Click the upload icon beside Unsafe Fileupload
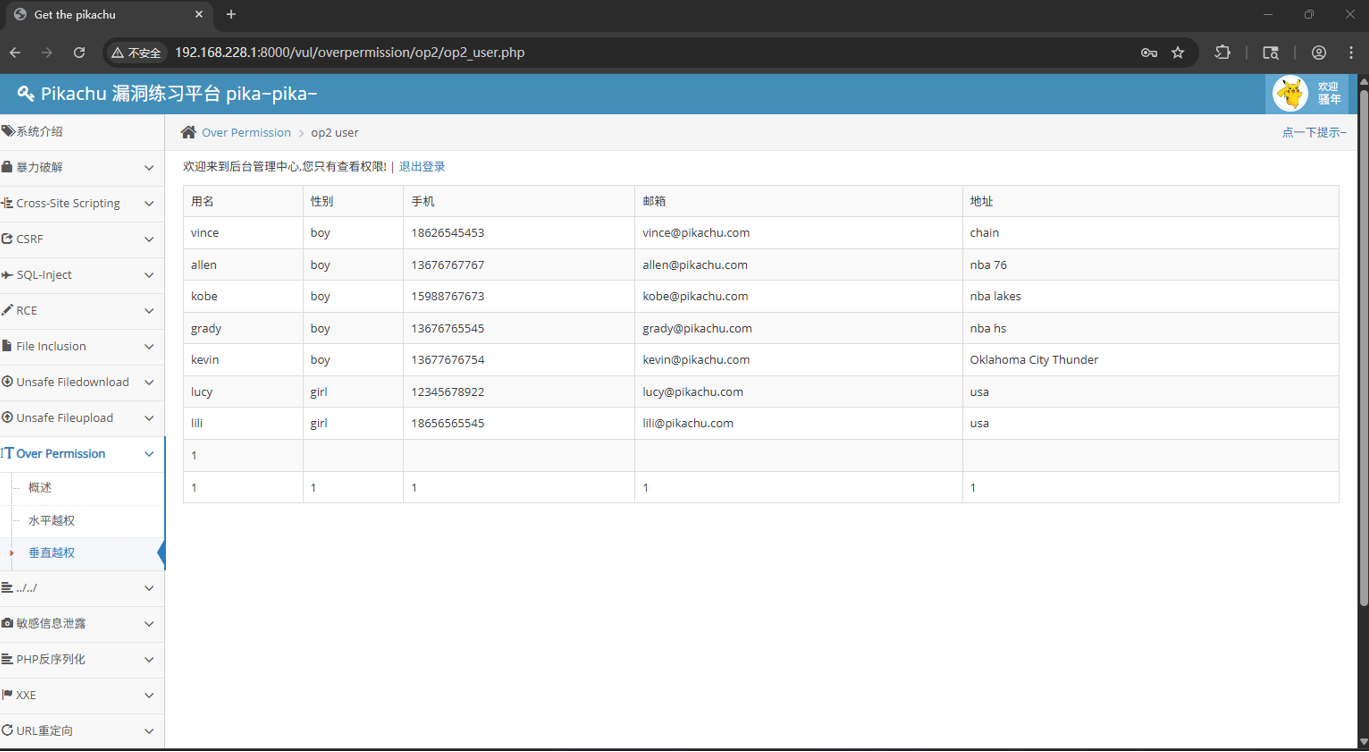Viewport: 1369px width, 752px height. point(7,418)
